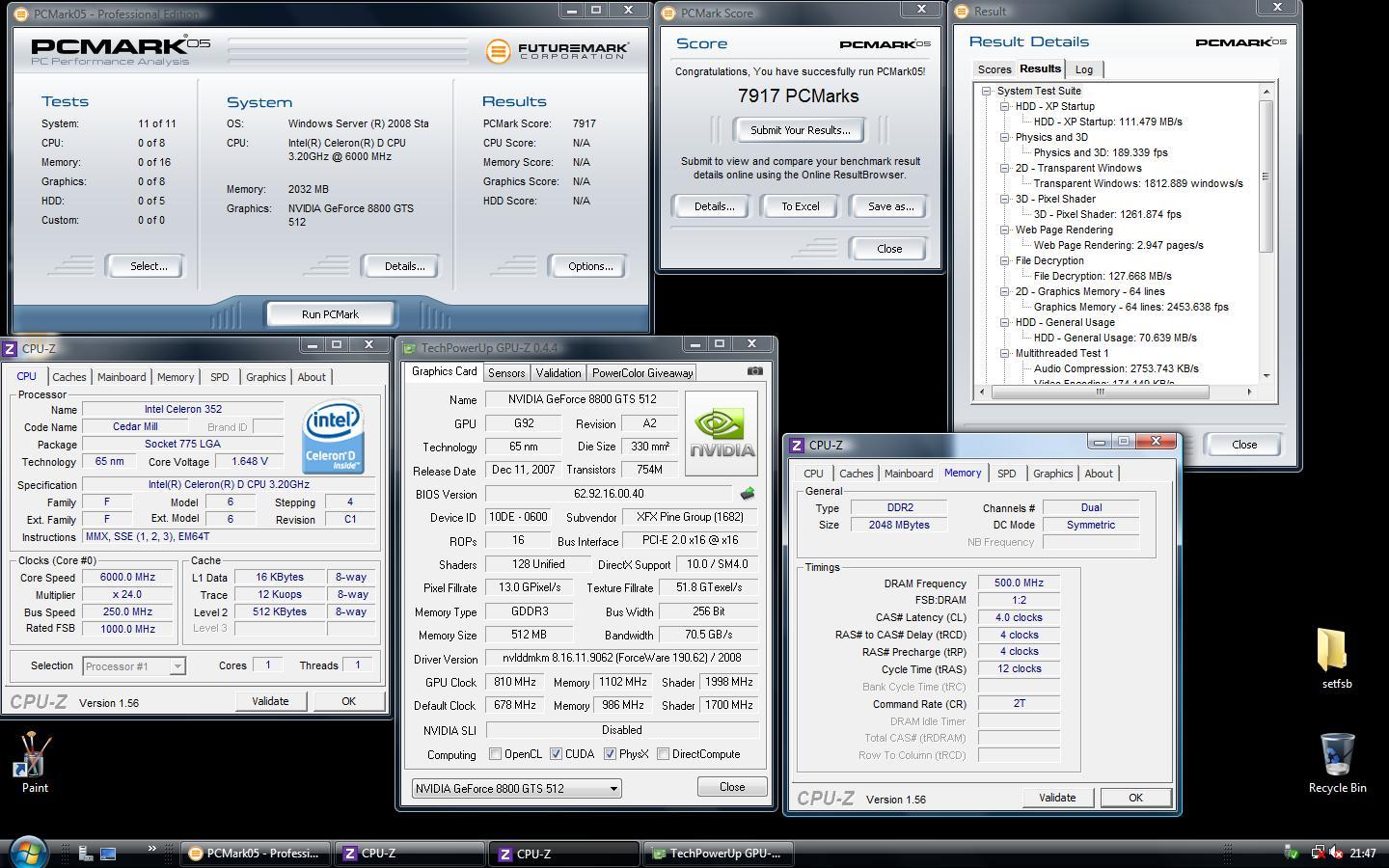This screenshot has width=1389, height=868.
Task: Open the Log tab in Result window
Action: point(1084,69)
